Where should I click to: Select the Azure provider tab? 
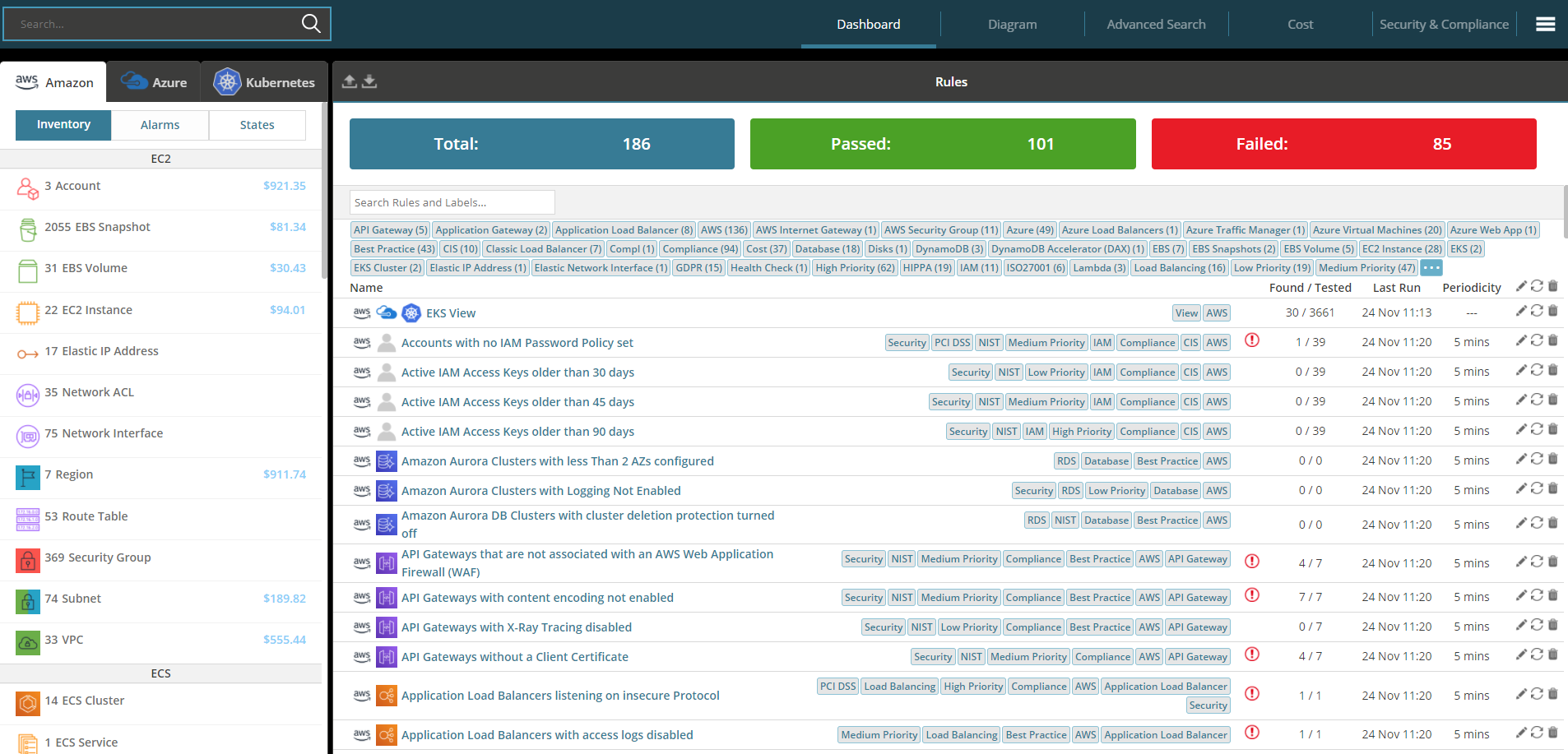pos(154,82)
